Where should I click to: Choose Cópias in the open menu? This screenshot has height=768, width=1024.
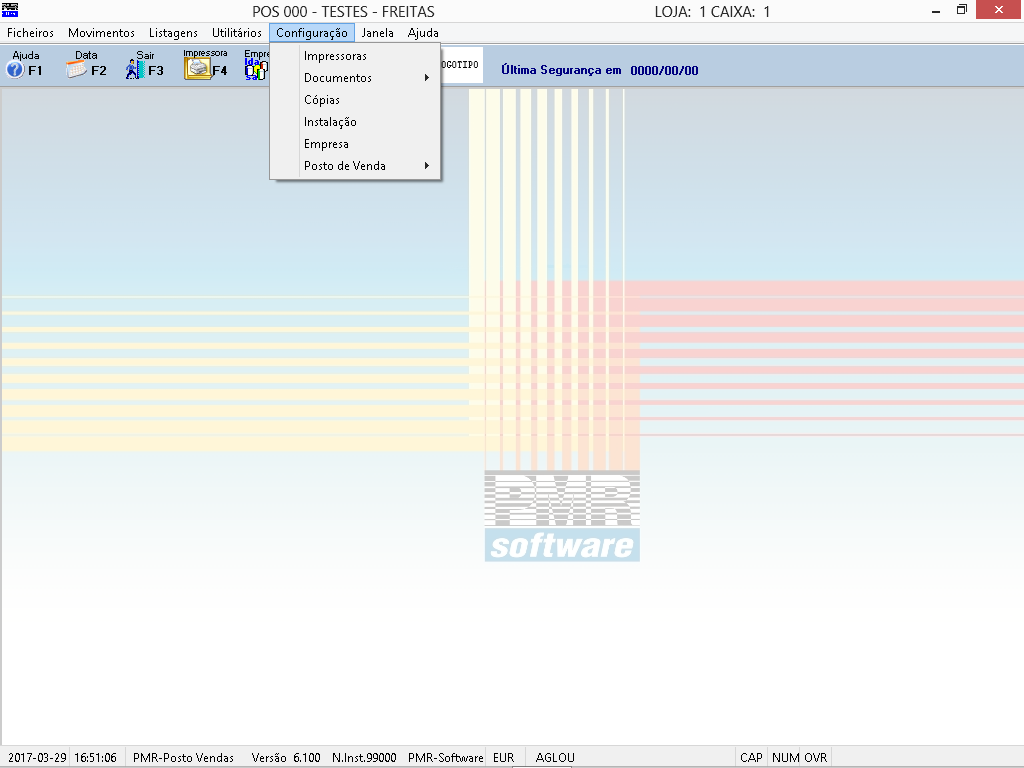322,100
